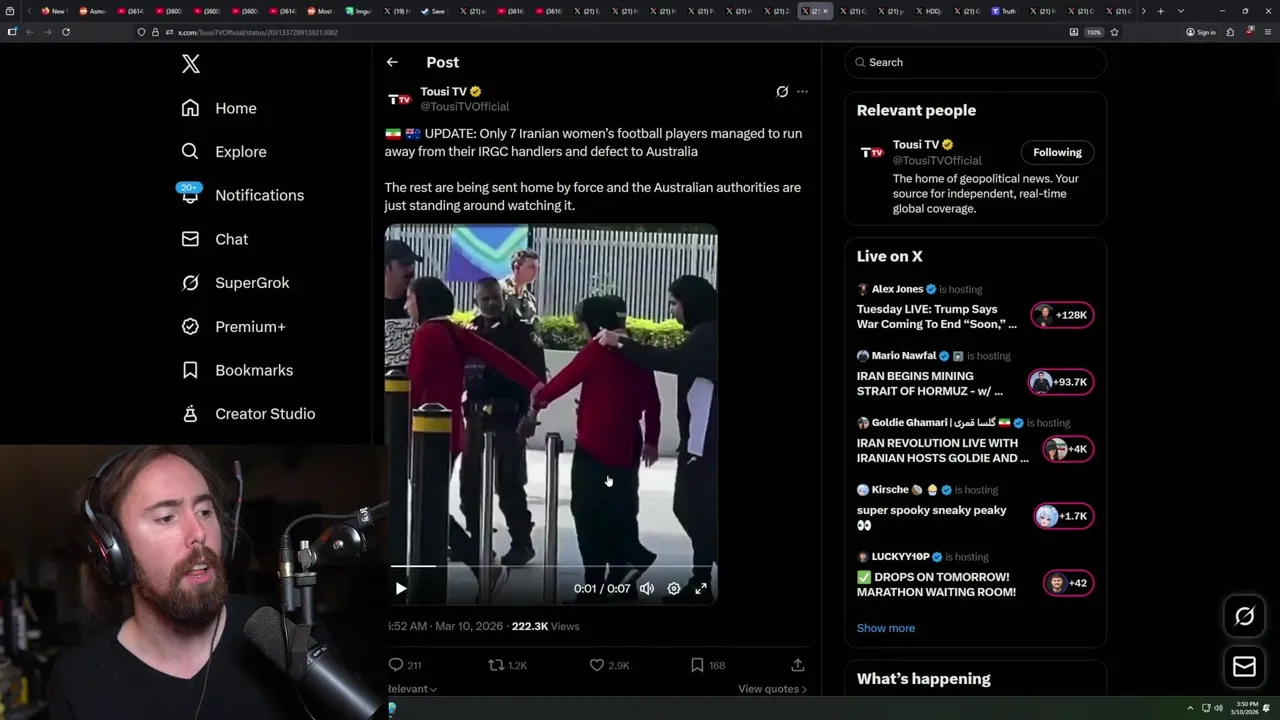Open Tousi TV in Relevant people
Image resolution: width=1280 pixels, height=720 pixels.
coord(917,144)
